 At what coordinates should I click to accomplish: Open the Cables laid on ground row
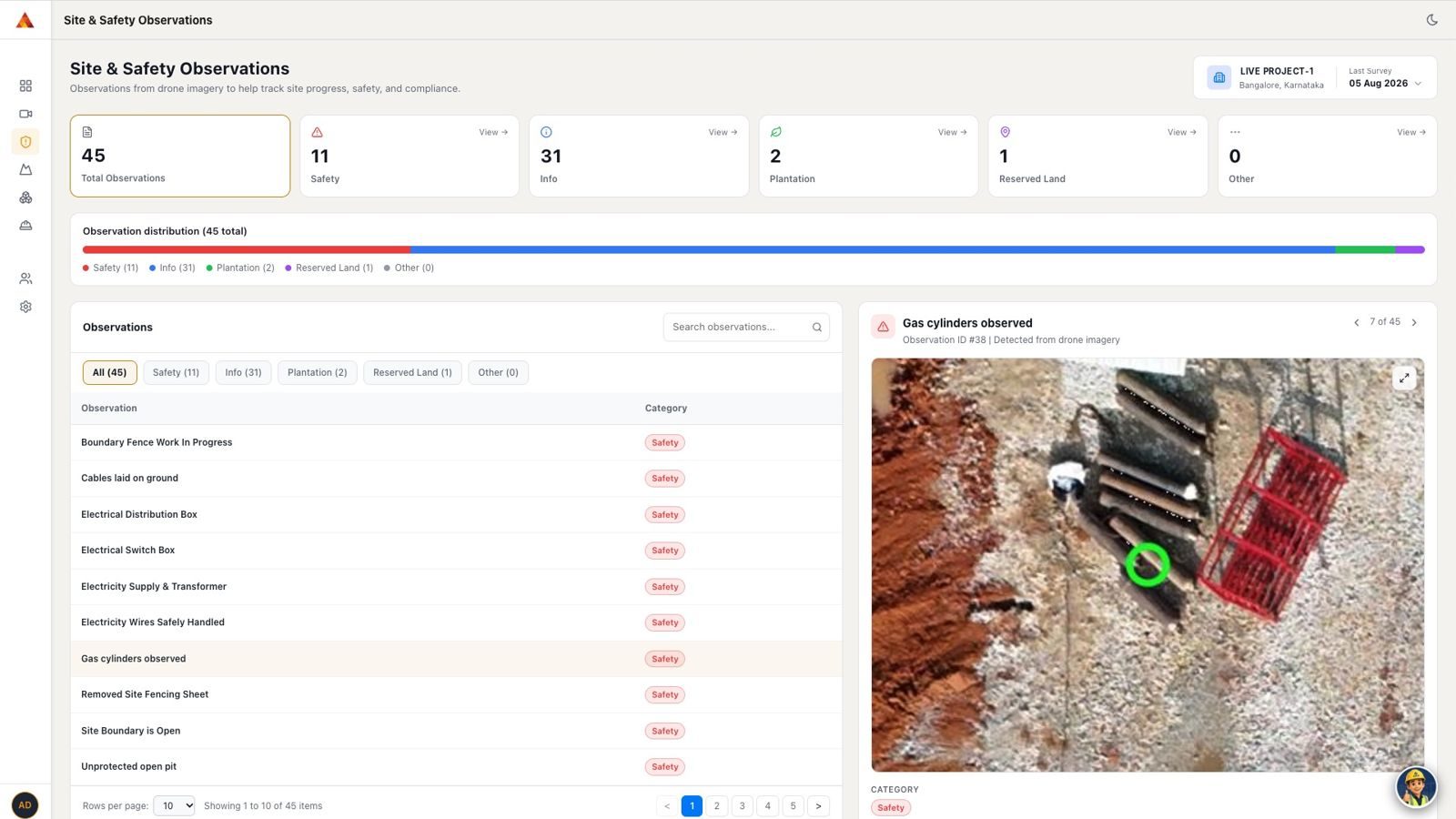[x=456, y=479]
